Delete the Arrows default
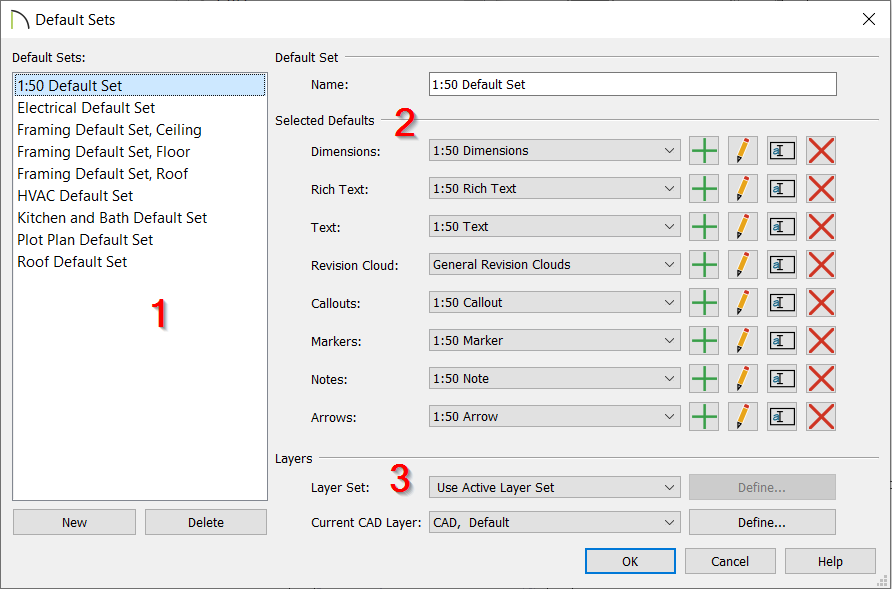This screenshot has height=589, width=892. [821, 417]
